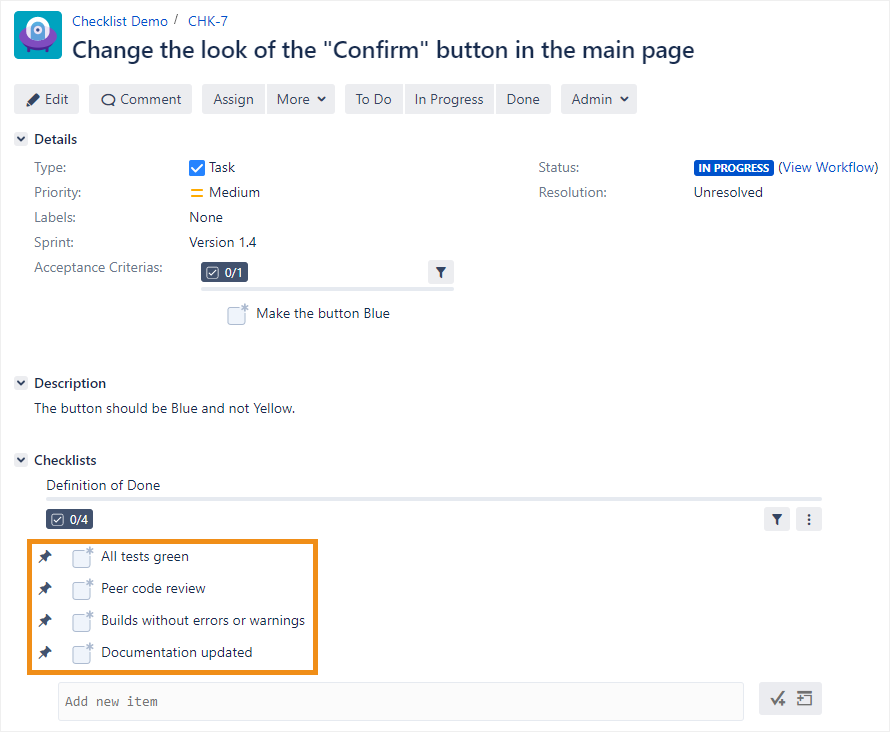Check the Make the button Blue checkbox
The image size is (890, 732).
237,315
